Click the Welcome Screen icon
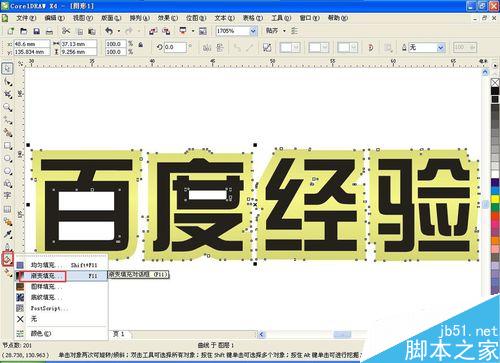500x363 pixels. point(203,31)
